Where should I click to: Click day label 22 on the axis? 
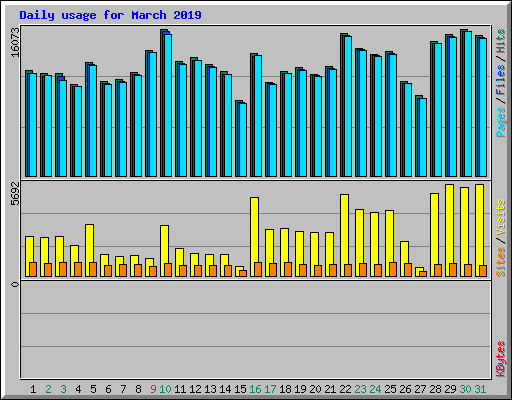[345, 389]
